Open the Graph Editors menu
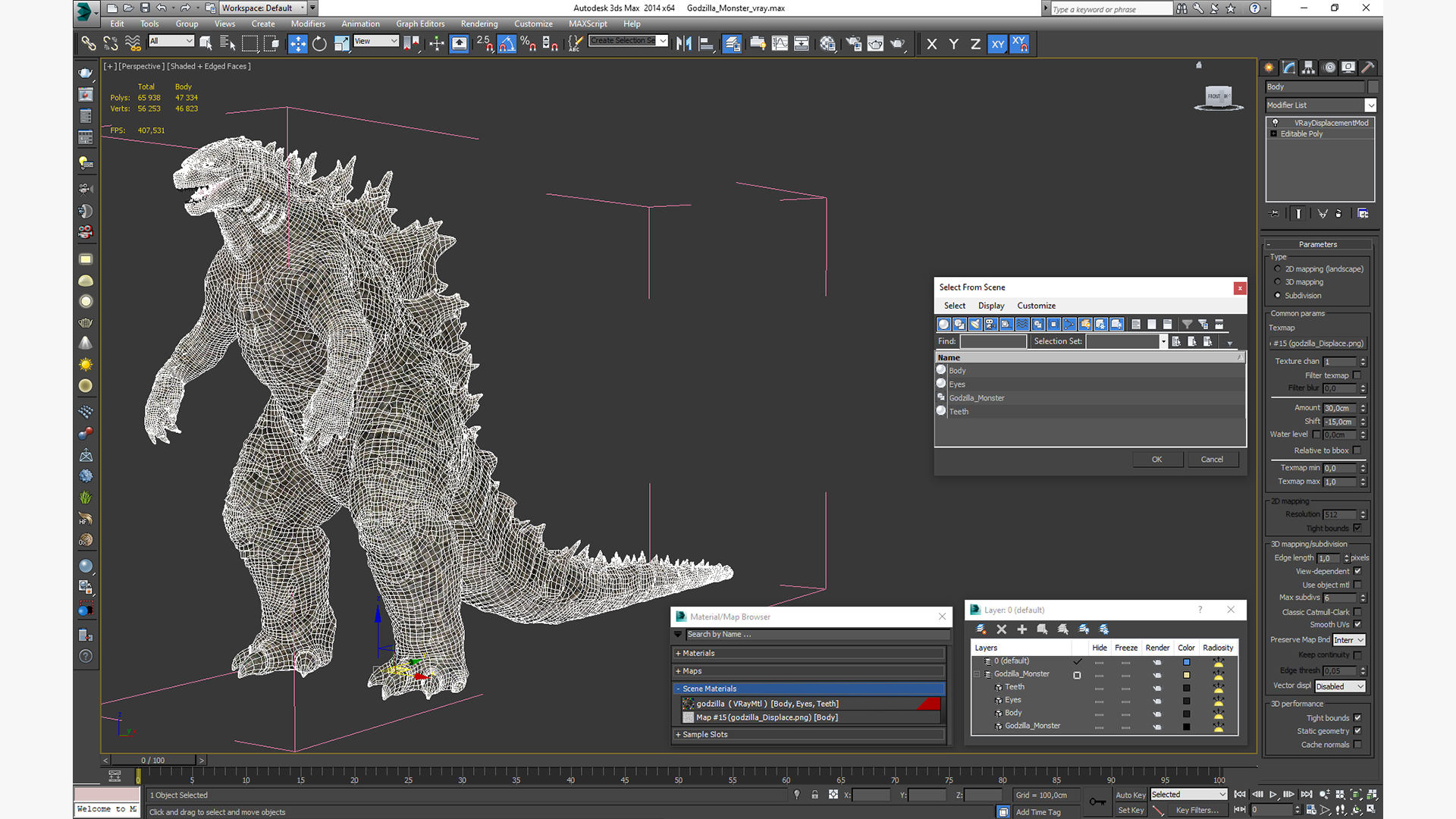The height and width of the screenshot is (819, 1456). click(x=420, y=24)
